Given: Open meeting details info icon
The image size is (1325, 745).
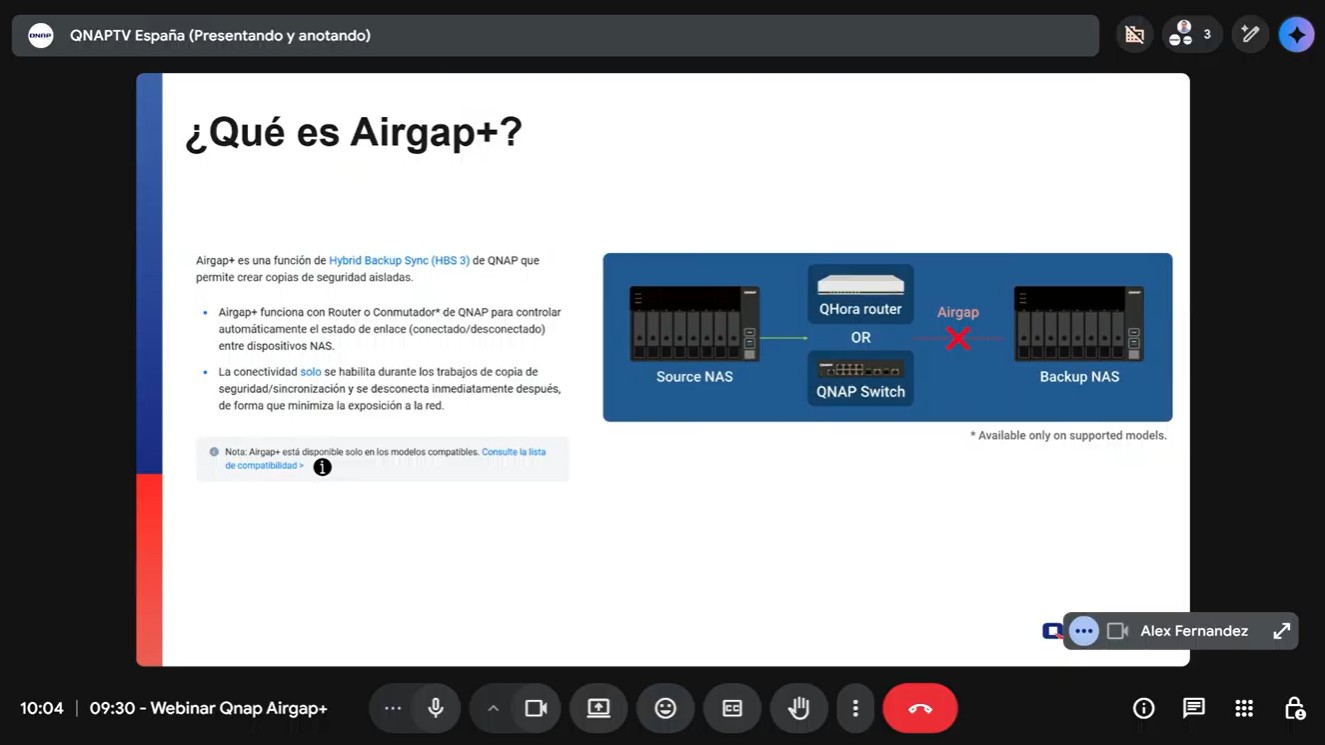Looking at the screenshot, I should pos(1143,708).
